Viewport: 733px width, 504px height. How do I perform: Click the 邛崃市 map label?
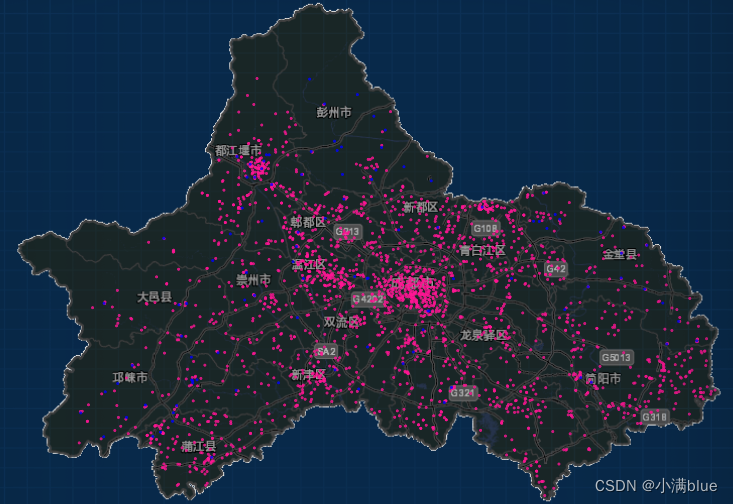coord(130,377)
